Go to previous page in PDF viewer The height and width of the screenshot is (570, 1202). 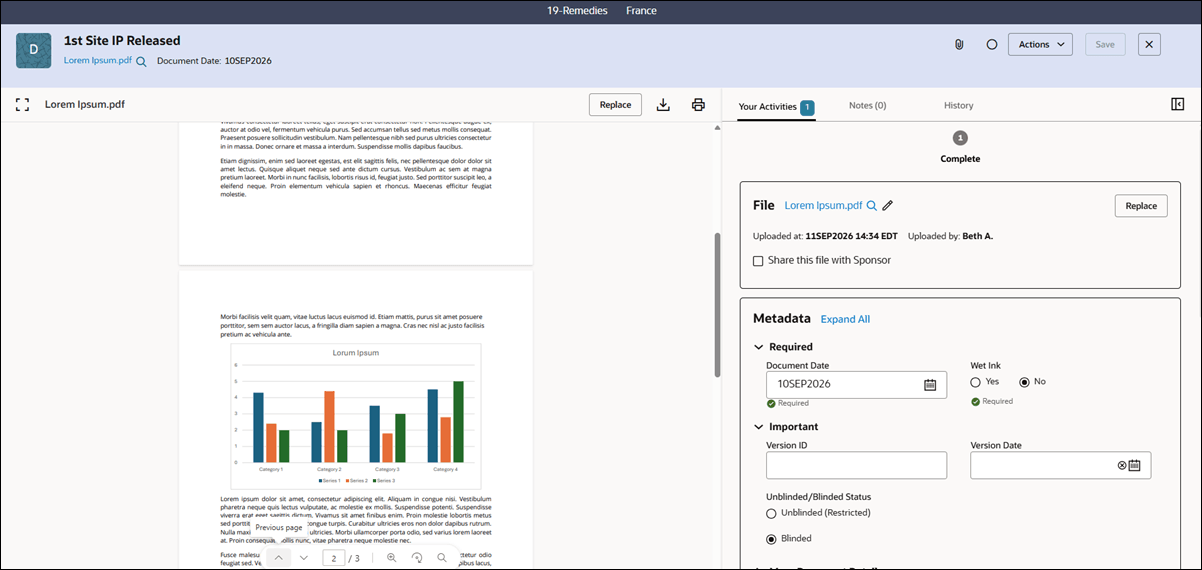278,558
